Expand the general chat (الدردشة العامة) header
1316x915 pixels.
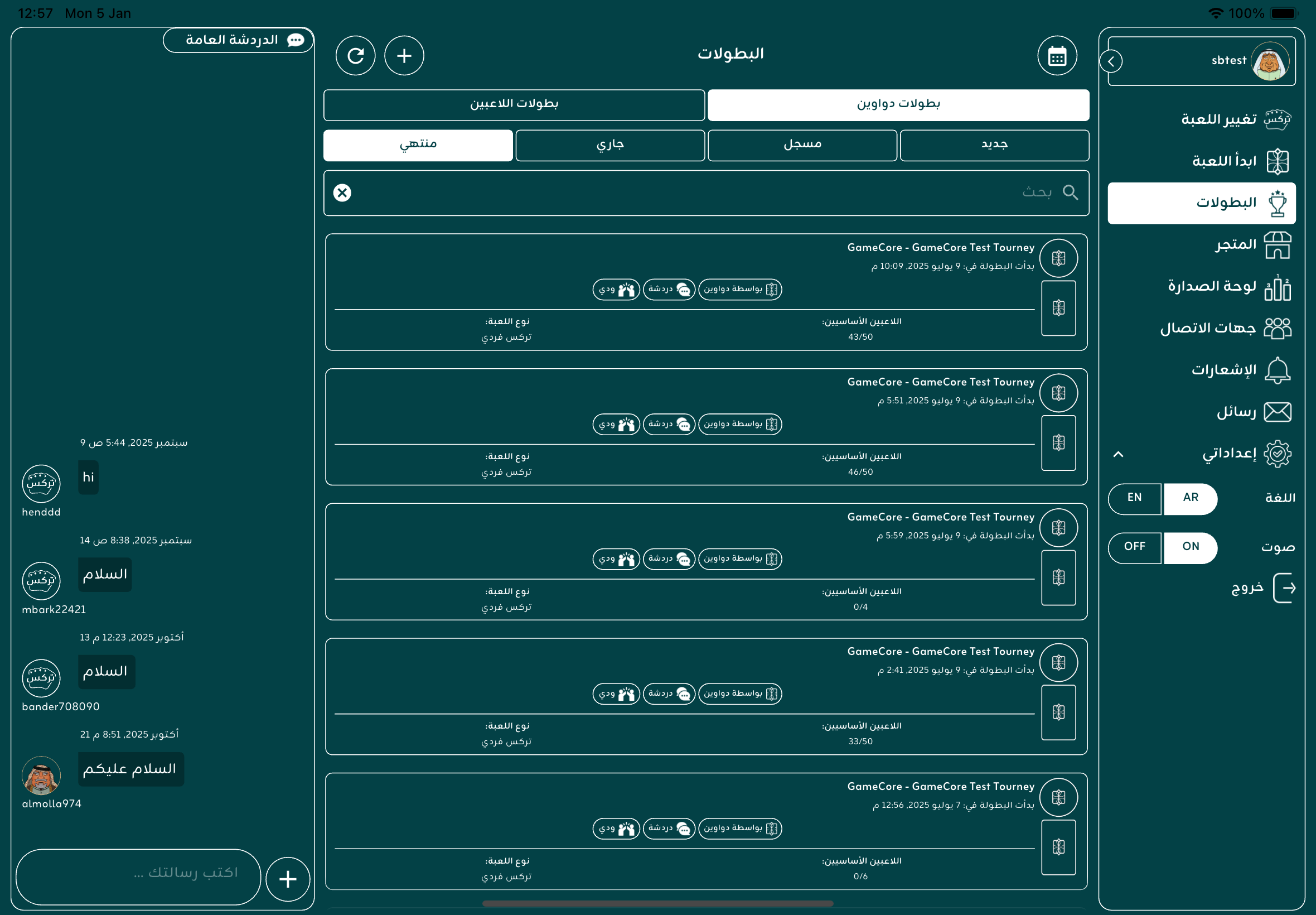click(238, 40)
